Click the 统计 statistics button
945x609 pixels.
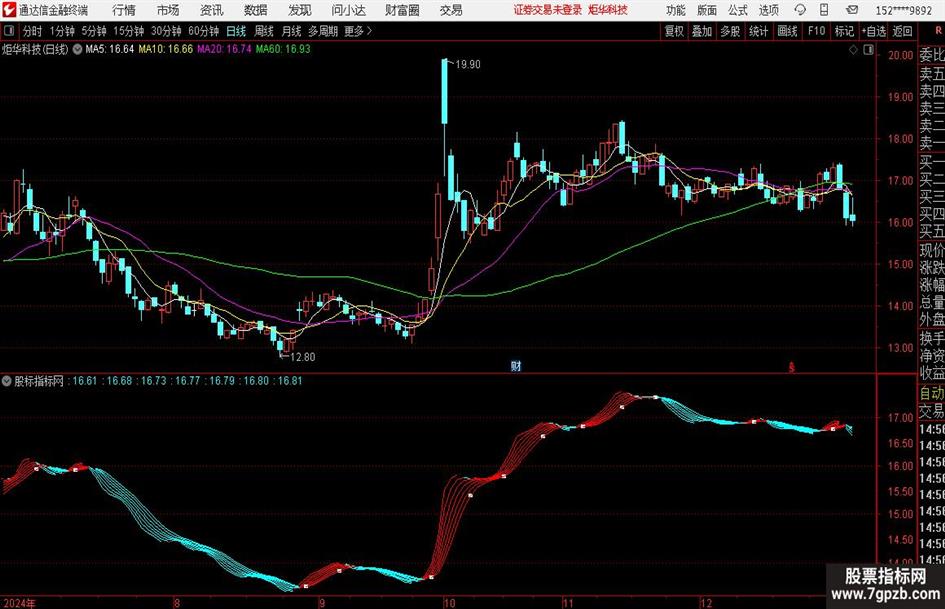pos(758,31)
